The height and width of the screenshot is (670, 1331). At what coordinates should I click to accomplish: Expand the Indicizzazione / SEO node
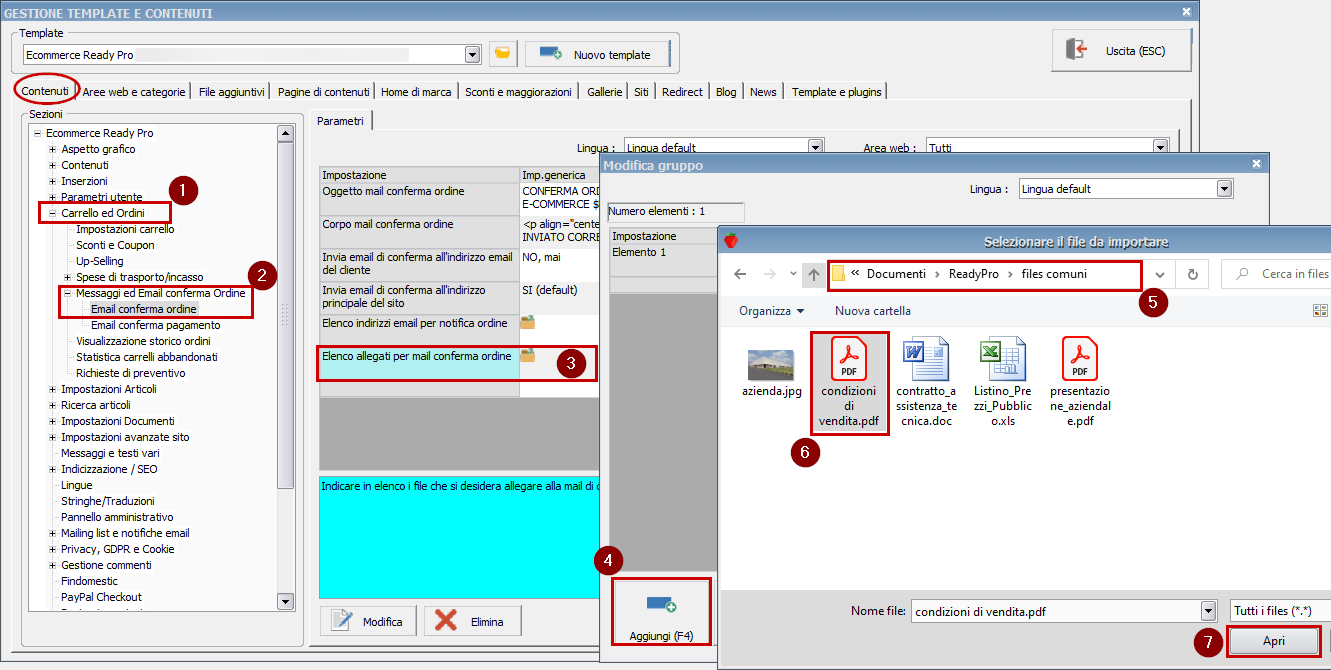[52, 469]
